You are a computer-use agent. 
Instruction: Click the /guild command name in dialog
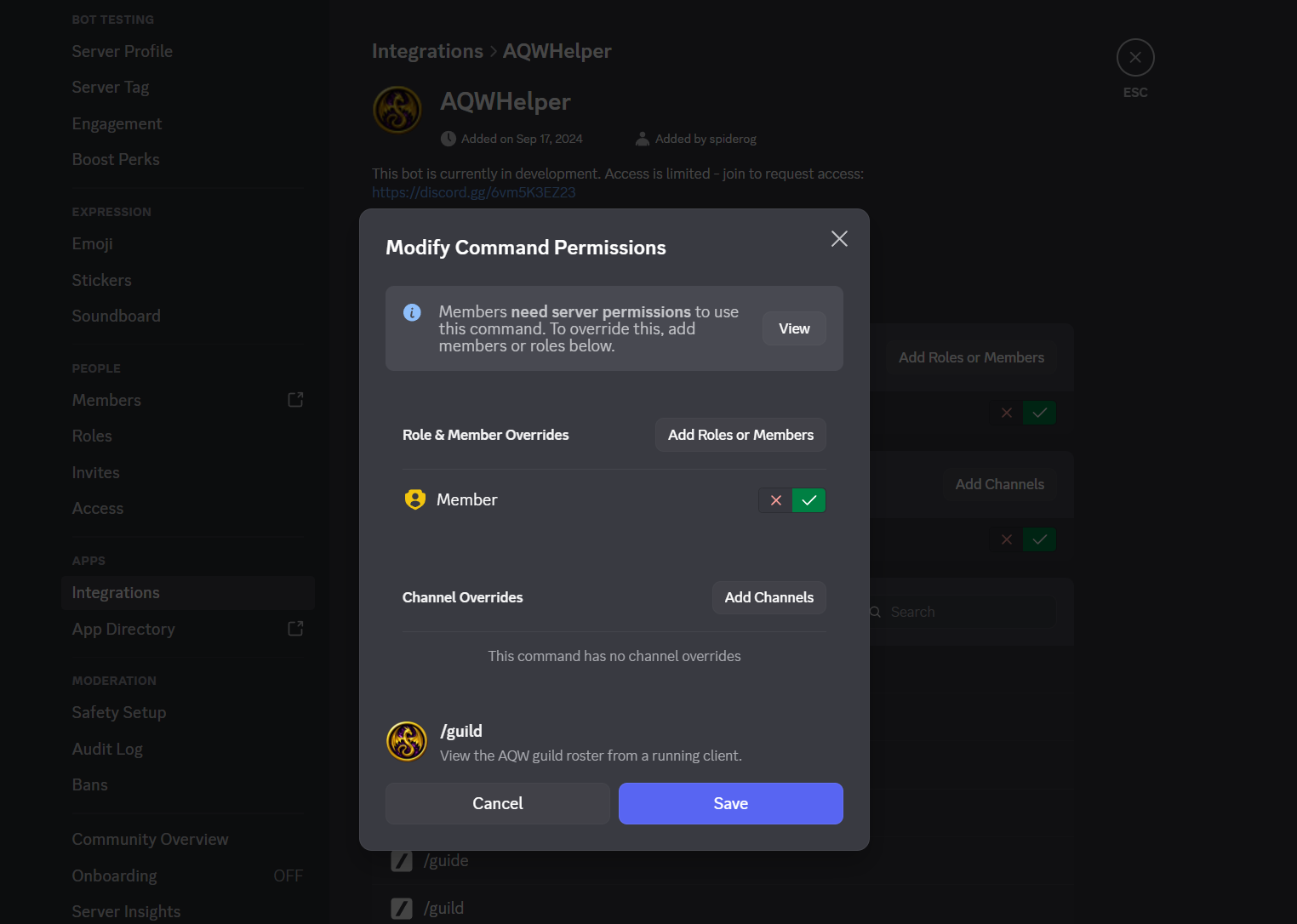pos(461,731)
